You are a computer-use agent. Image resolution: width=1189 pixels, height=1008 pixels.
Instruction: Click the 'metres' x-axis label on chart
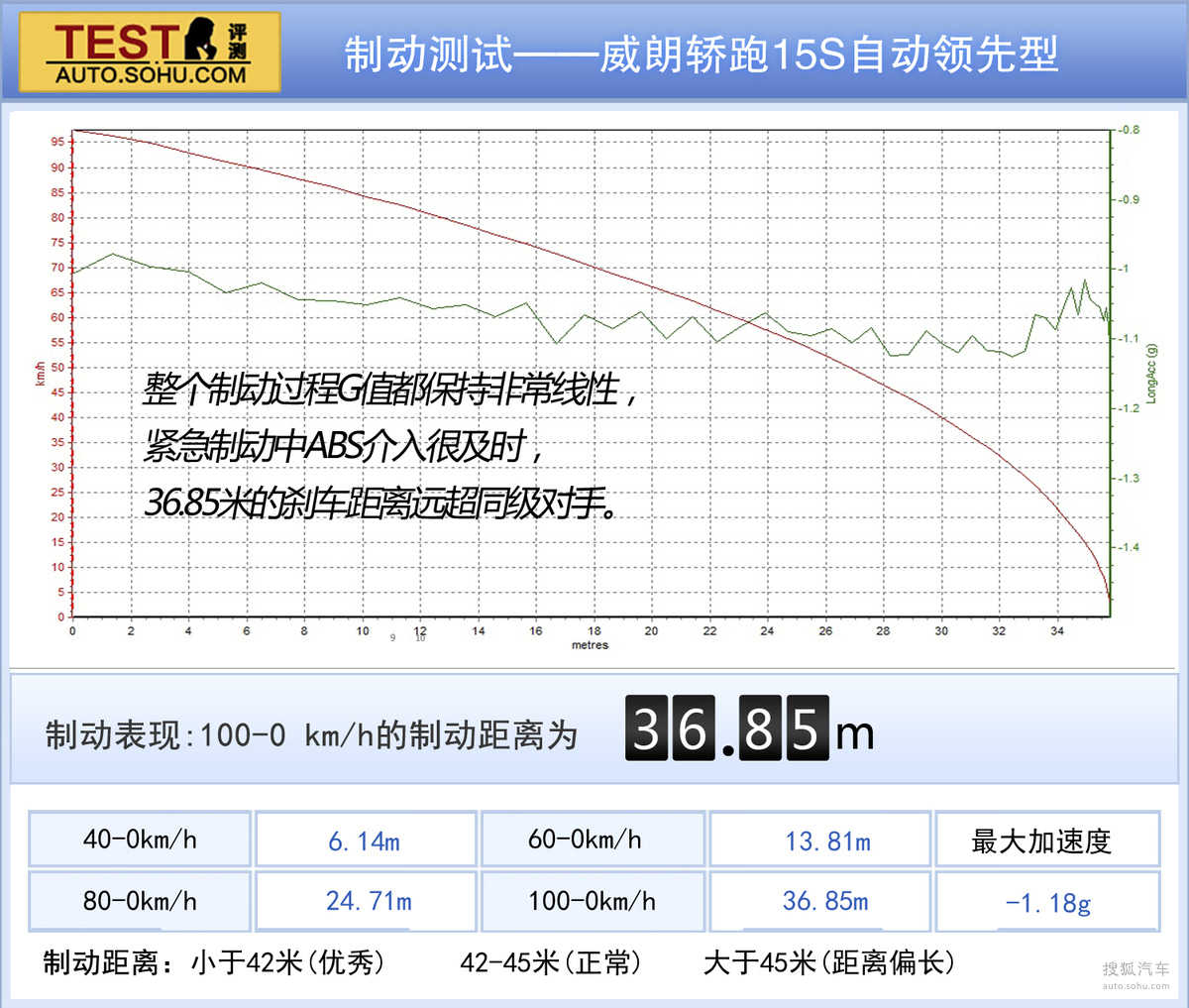point(590,645)
